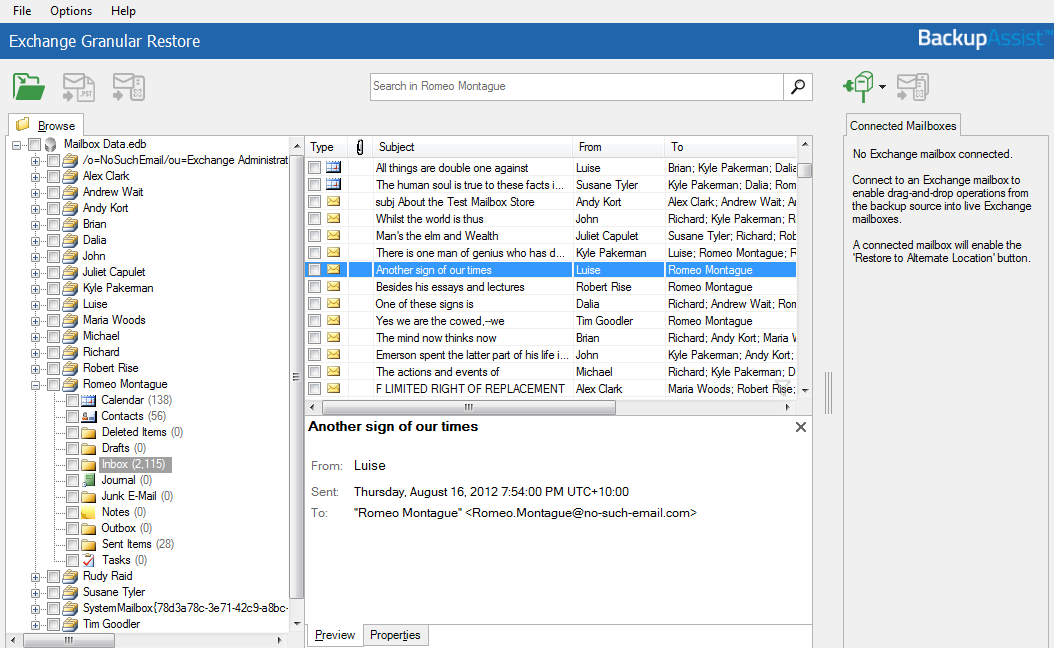Click the Deleted Items folder icon
This screenshot has width=1054, height=648.
[89, 432]
